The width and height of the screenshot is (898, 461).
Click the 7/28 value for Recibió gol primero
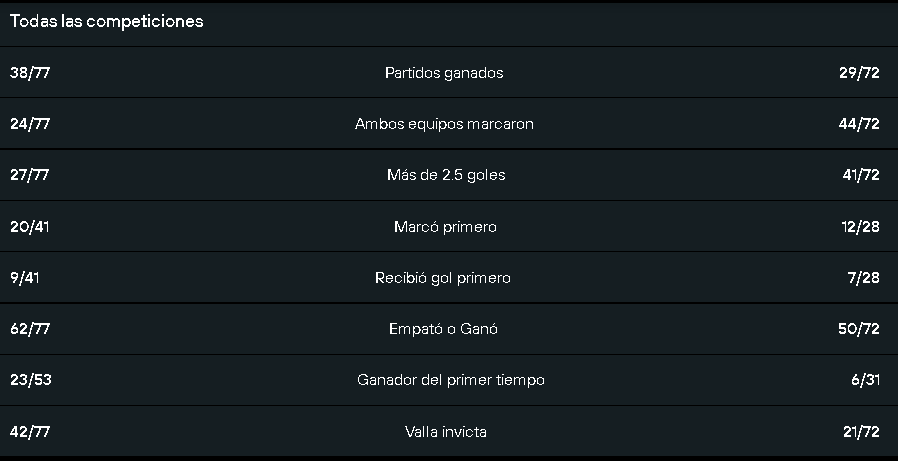864,278
